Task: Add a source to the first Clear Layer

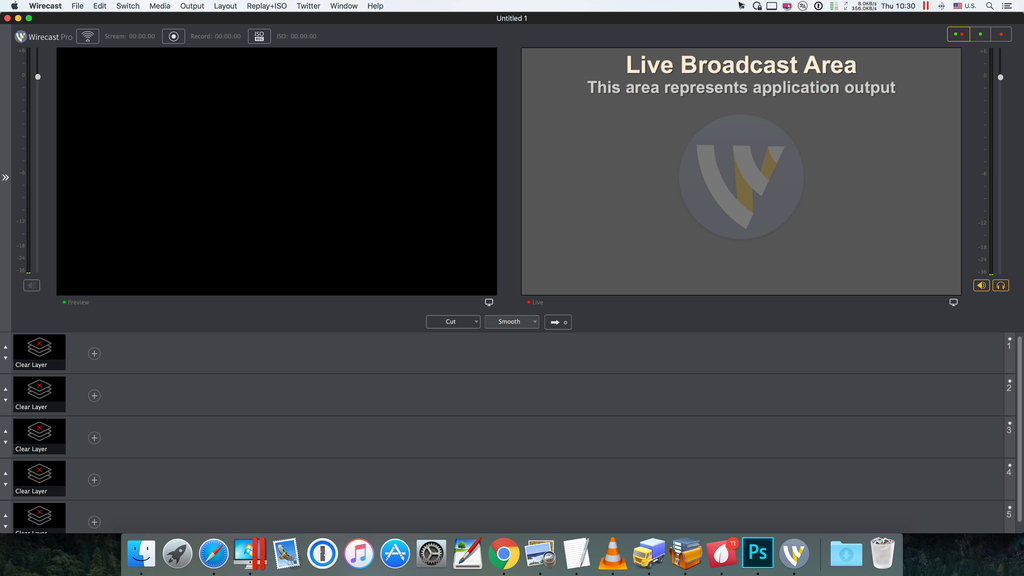Action: pos(93,352)
